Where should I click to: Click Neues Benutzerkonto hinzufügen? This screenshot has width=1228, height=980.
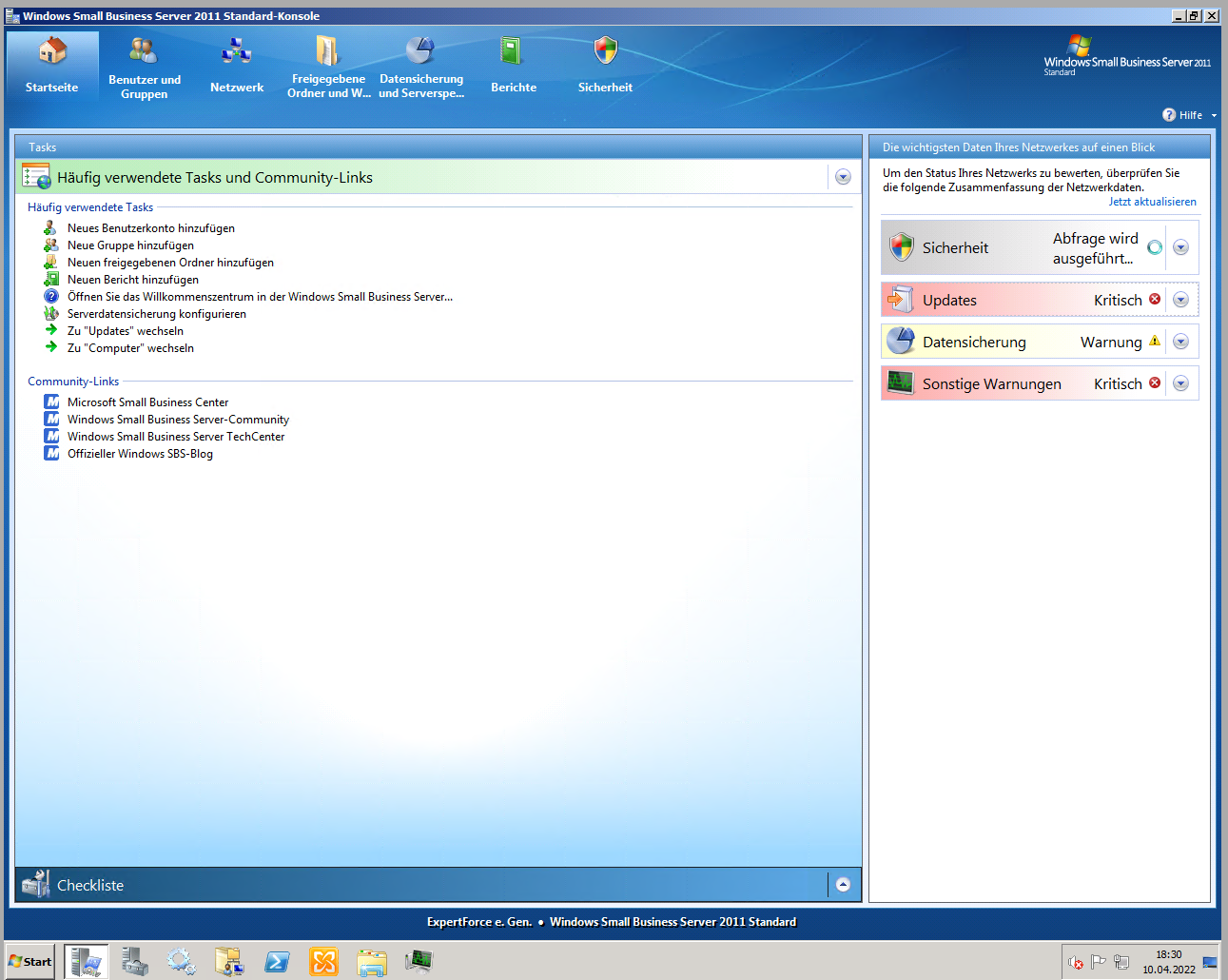click(x=151, y=228)
